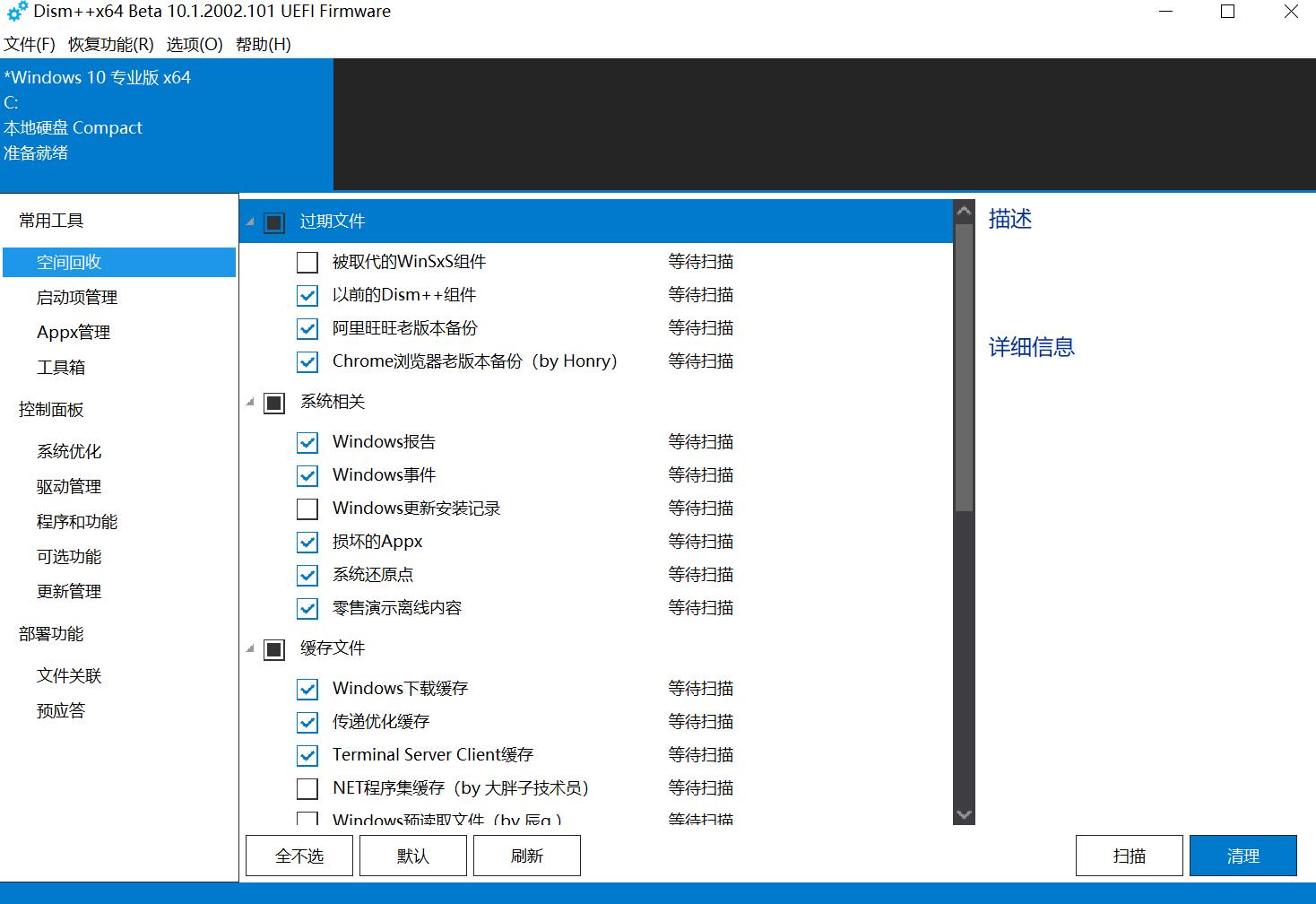Collapse the 过期文件 group
Image resolution: width=1316 pixels, height=904 pixels.
(251, 222)
